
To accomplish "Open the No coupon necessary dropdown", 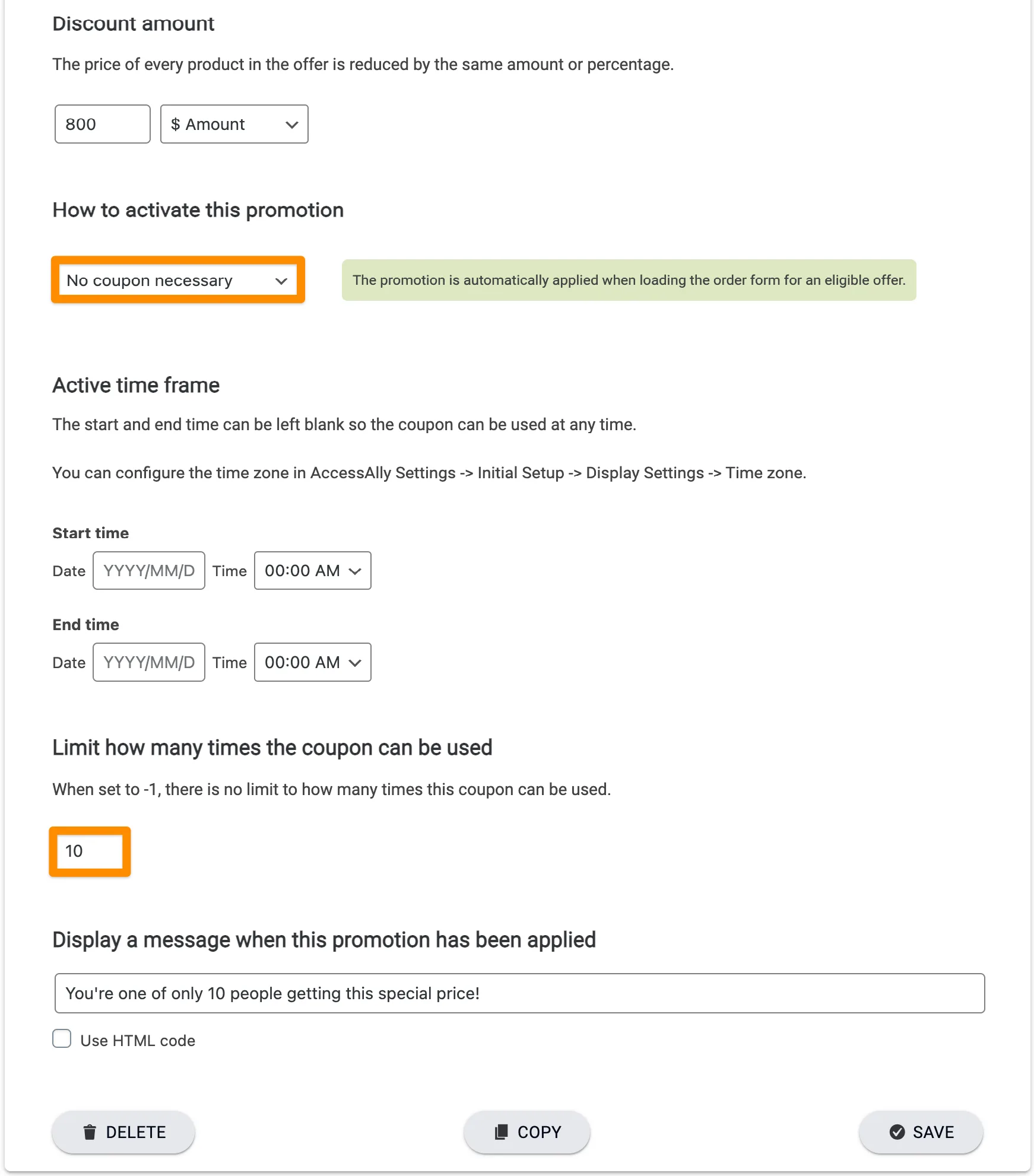I will tap(177, 280).
